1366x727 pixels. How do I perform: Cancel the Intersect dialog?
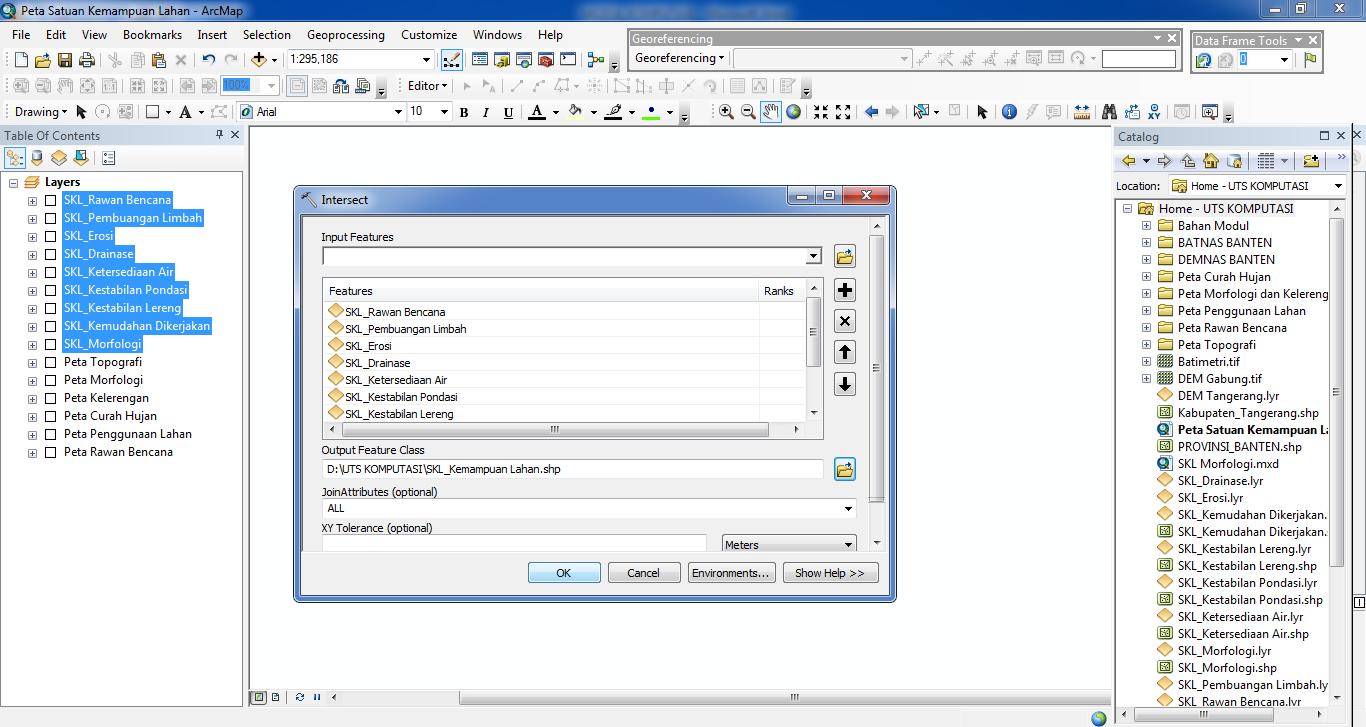coord(643,573)
